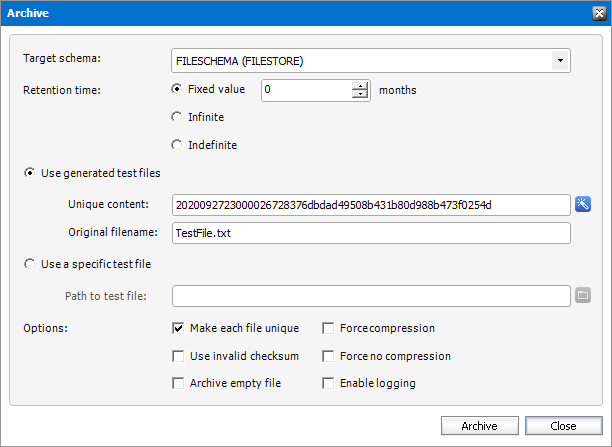
Task: Close the Archive dialog with X icon
Action: coord(596,13)
